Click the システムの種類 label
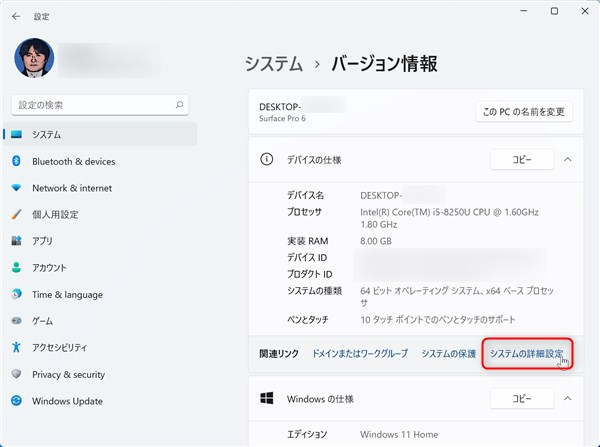Screen dimensions: 600x447 tap(315, 291)
